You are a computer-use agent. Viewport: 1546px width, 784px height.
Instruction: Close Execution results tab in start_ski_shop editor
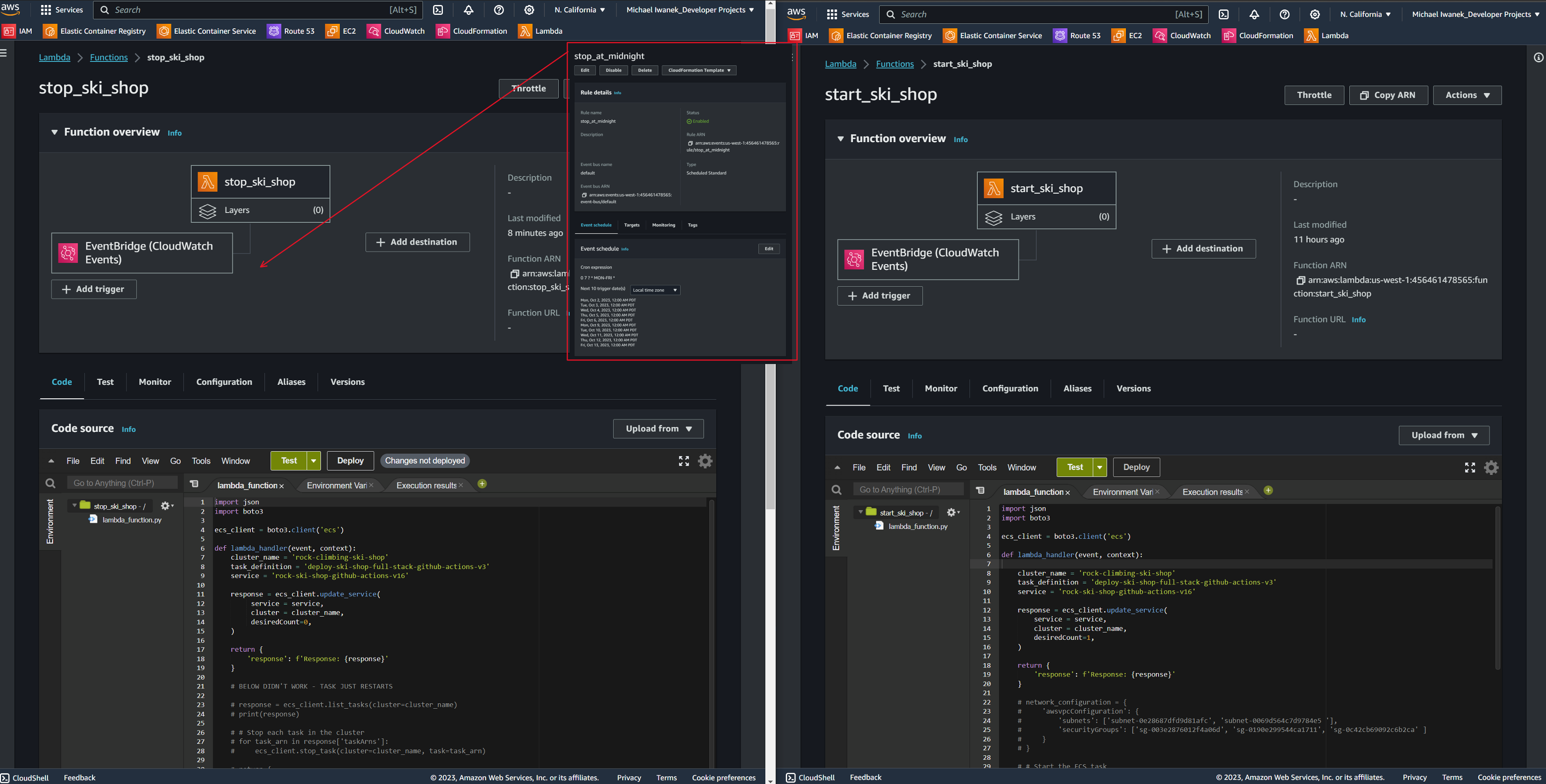pos(1246,492)
